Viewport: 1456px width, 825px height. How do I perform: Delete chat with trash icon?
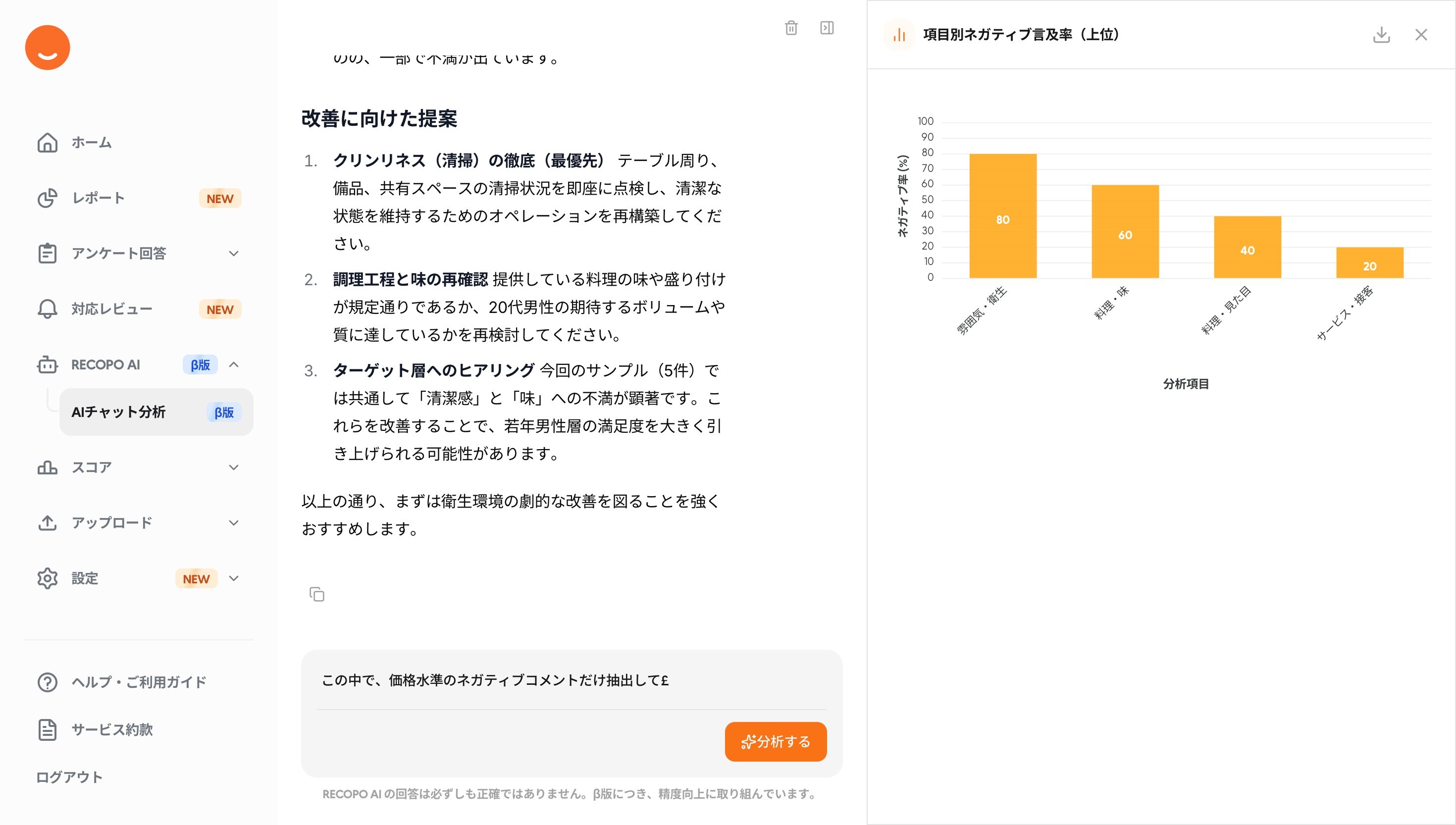coord(791,28)
